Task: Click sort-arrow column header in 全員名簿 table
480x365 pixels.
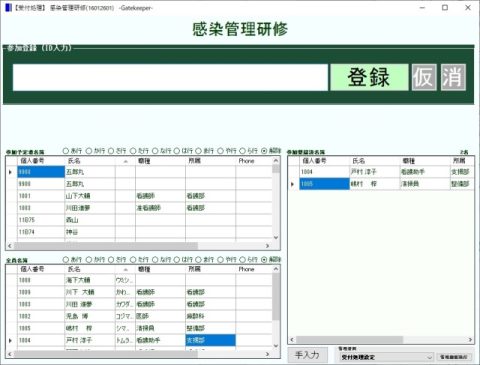Action: pos(125,269)
